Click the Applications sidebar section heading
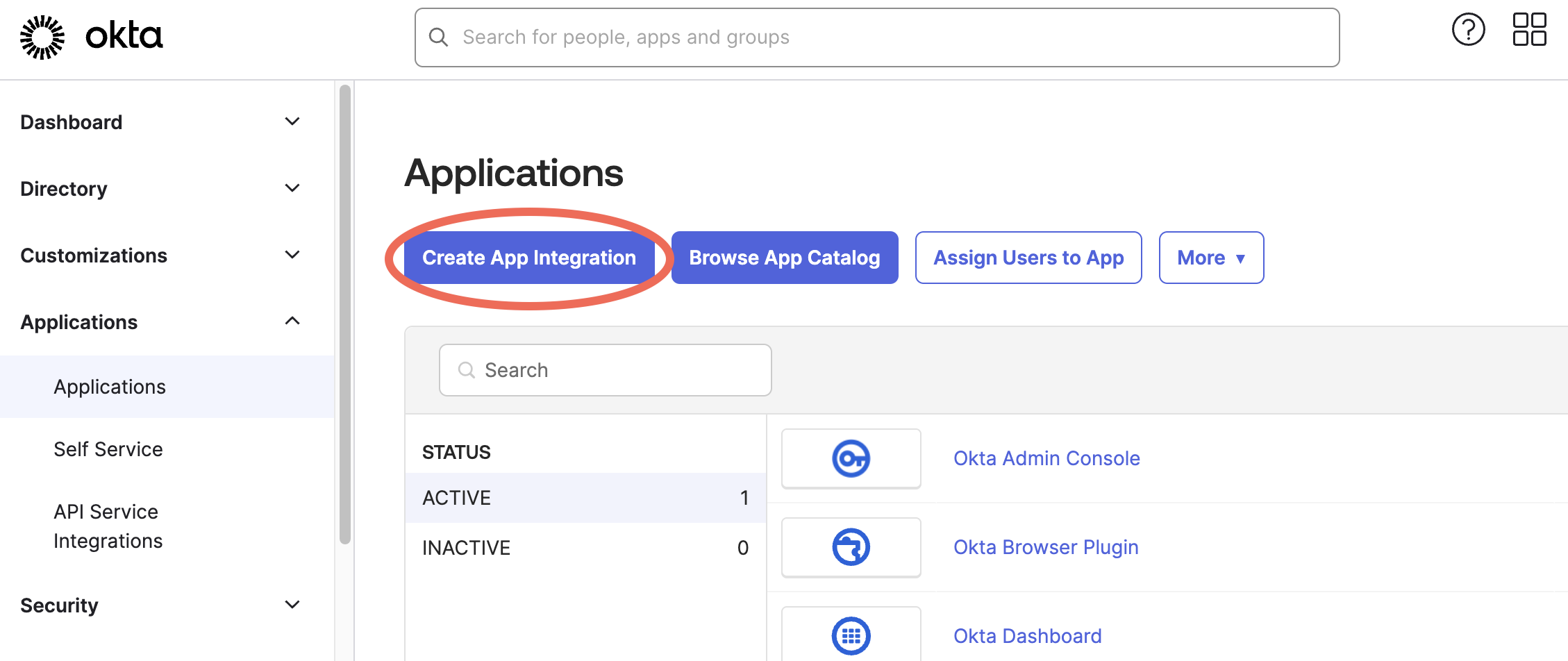This screenshot has height=661, width=1568. pos(79,322)
